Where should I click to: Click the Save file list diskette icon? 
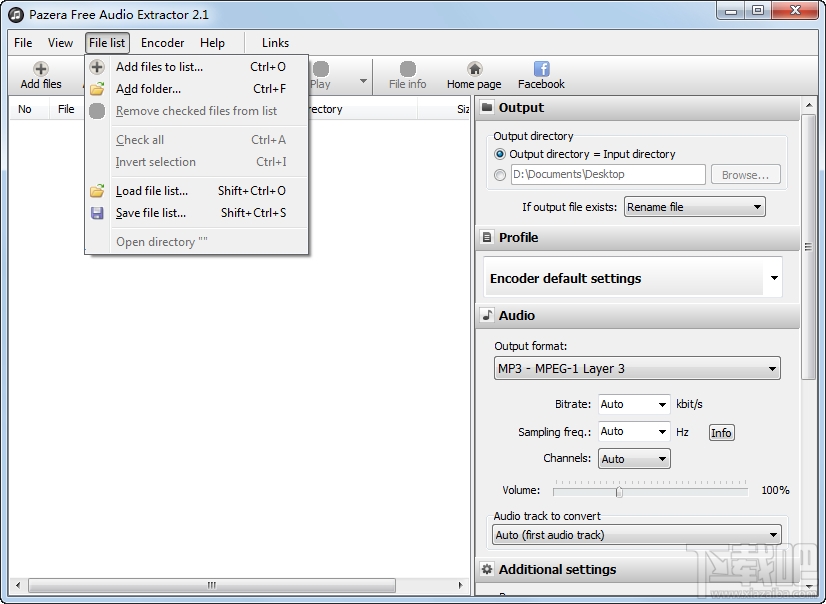coord(97,213)
